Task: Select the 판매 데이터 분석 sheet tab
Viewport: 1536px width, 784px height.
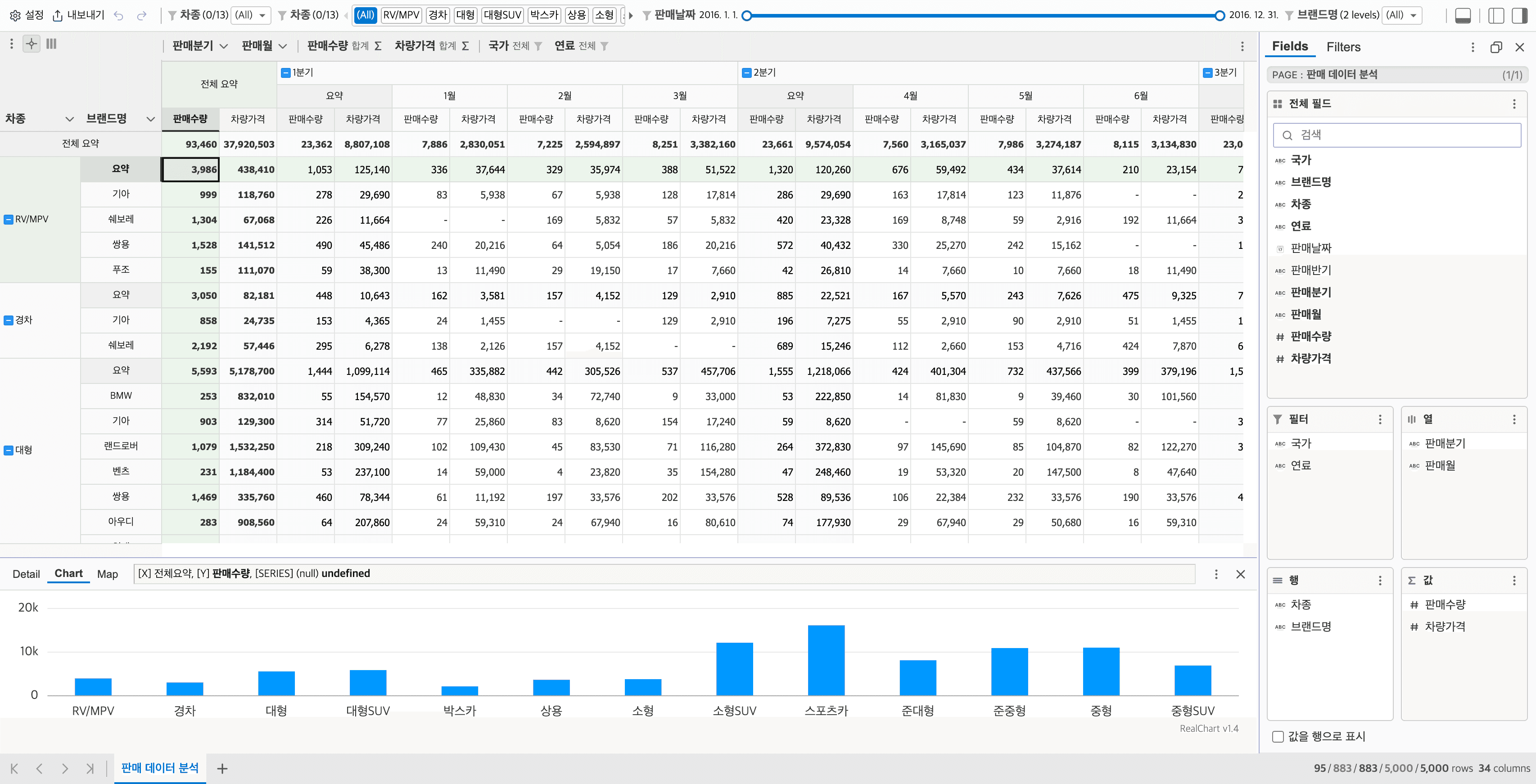Action: coord(160,768)
